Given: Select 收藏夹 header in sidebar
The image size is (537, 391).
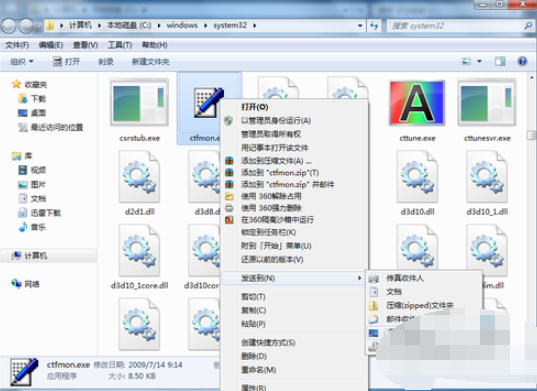Looking at the screenshot, I should click(29, 84).
